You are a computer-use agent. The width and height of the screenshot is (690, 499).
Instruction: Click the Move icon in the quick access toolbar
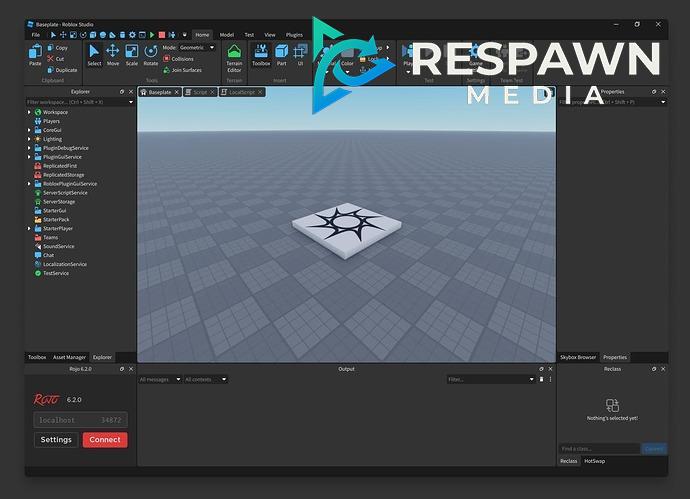click(x=63, y=35)
